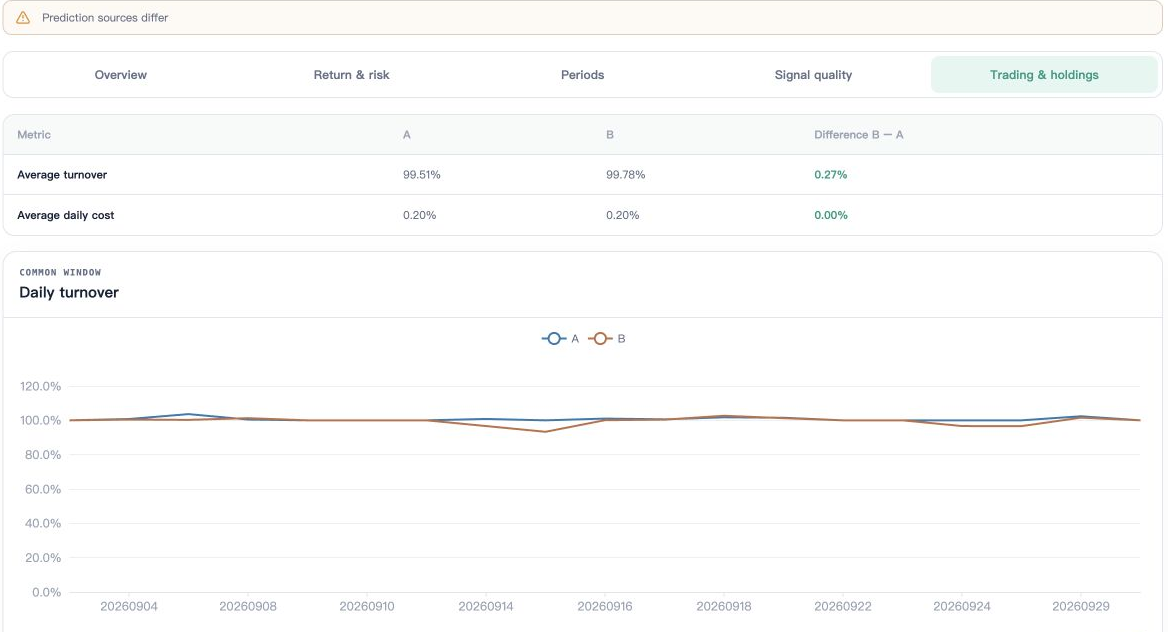
Task: Click the 80.0% y-axis label
Action: point(42,455)
